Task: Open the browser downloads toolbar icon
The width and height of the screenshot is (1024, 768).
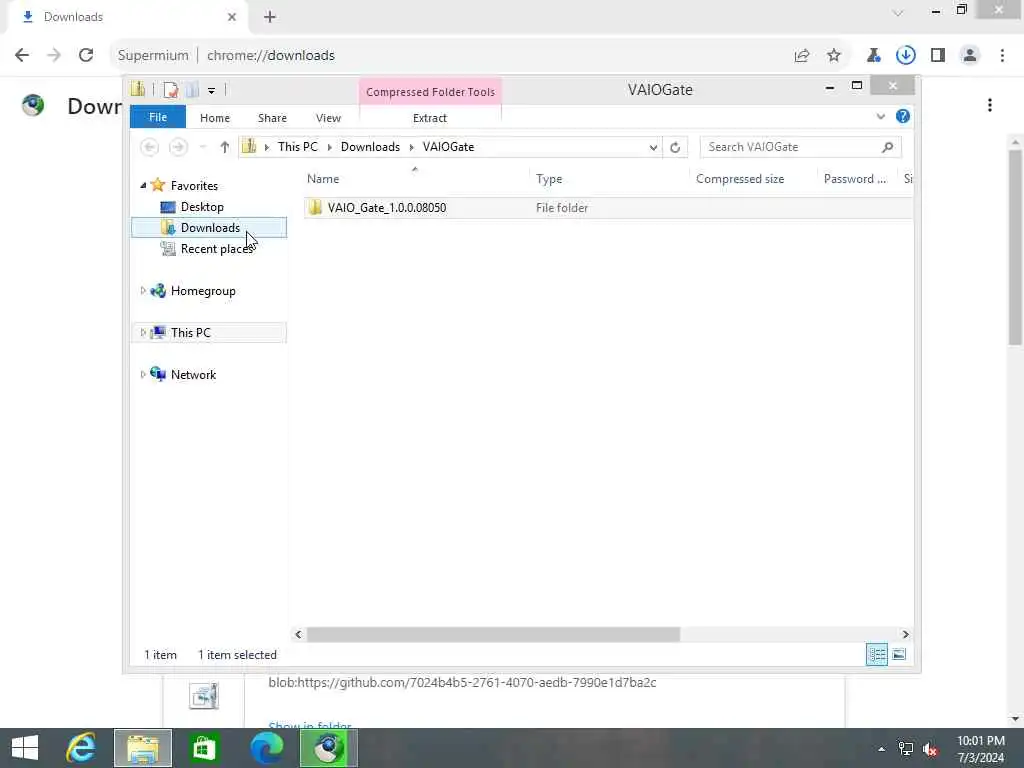Action: point(906,56)
